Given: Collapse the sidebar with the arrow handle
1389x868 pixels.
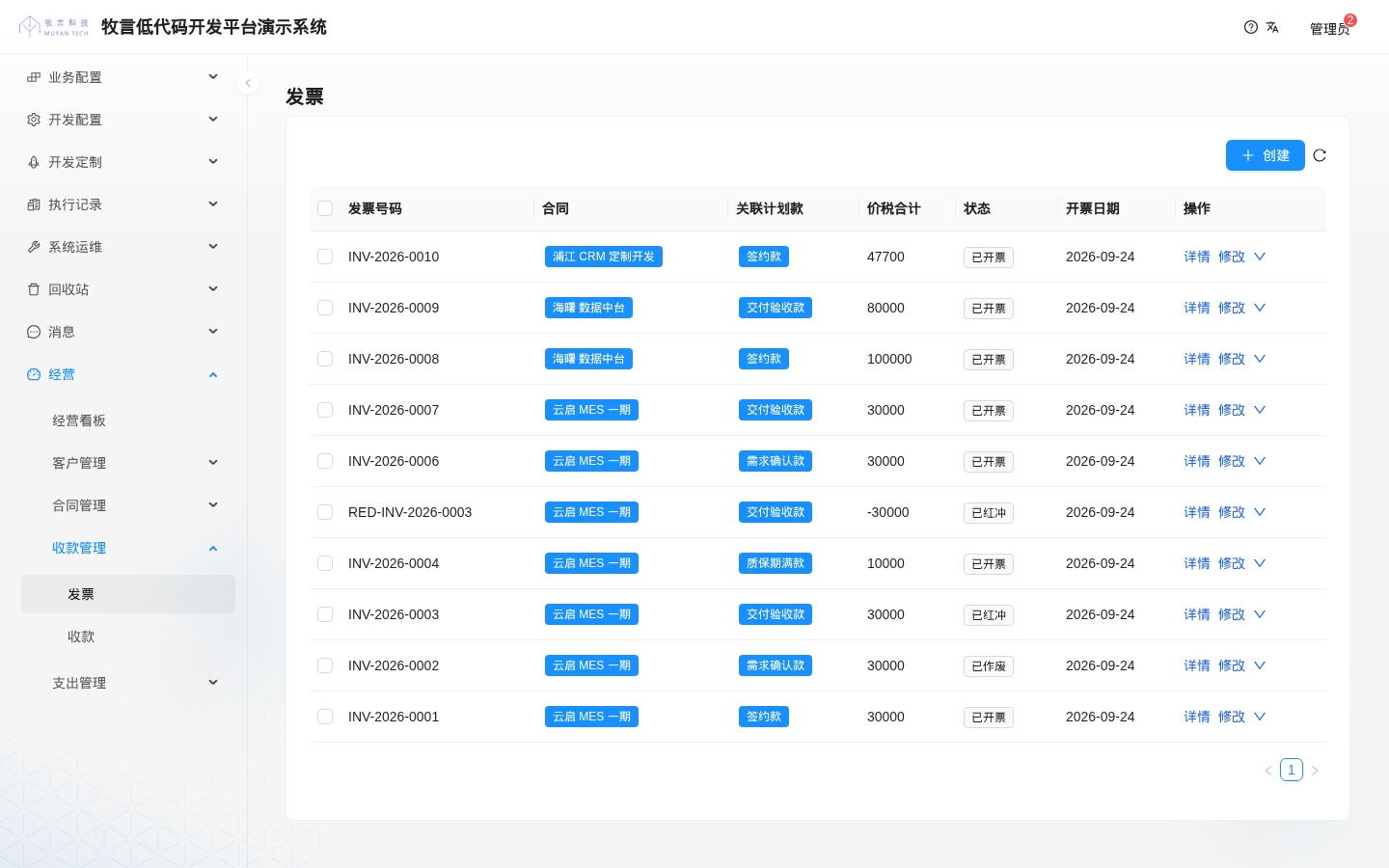Looking at the screenshot, I should [x=248, y=83].
